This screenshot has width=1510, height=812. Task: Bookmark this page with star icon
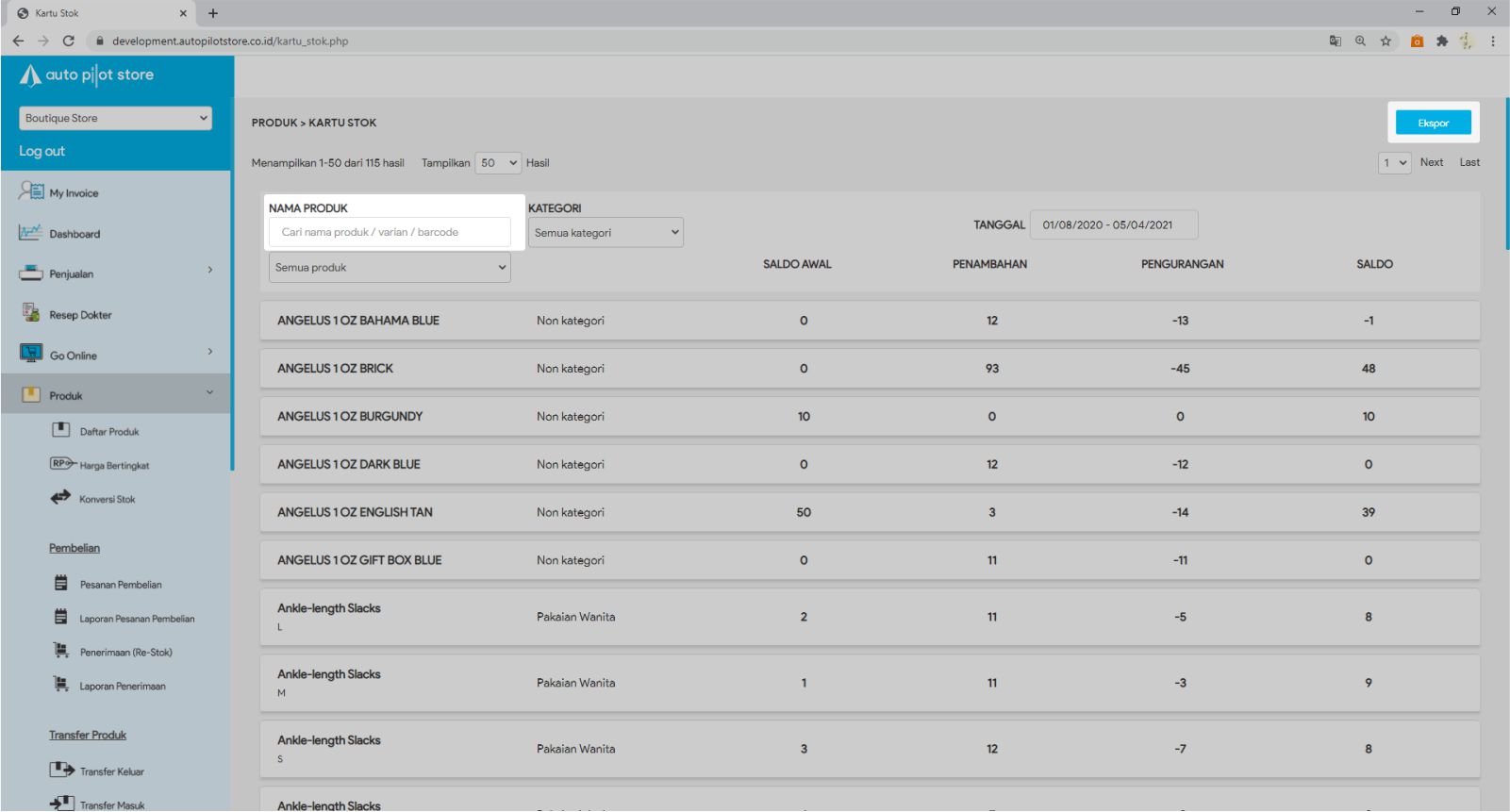coord(1386,41)
